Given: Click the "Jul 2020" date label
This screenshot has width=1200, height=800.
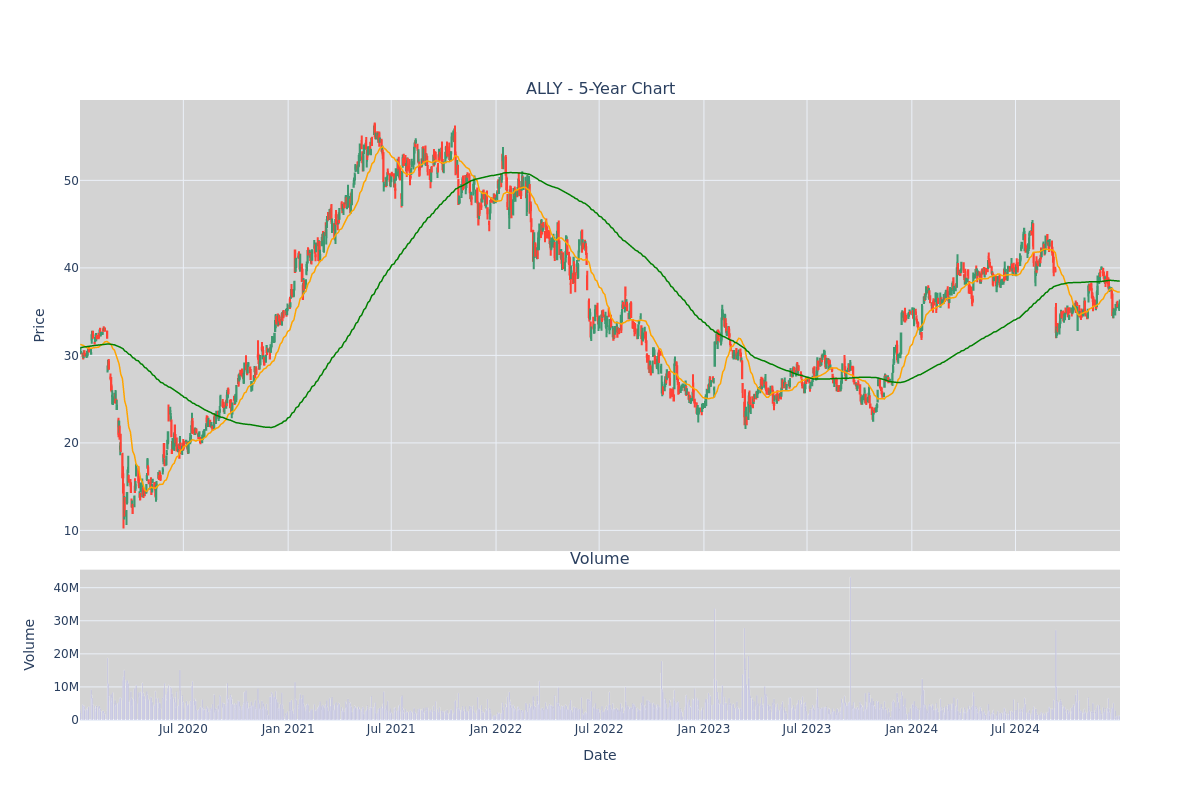Looking at the screenshot, I should point(183,729).
